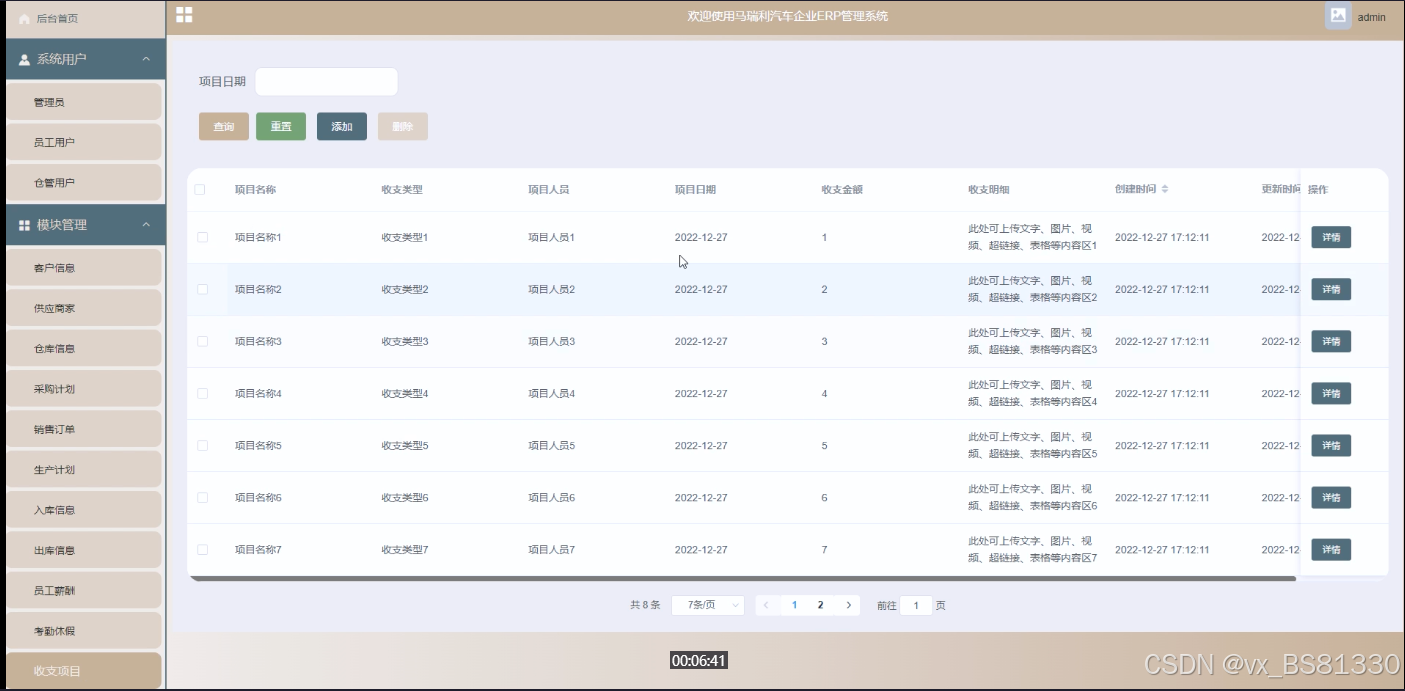The height and width of the screenshot is (691, 1405).
Task: Click the 项目日期 date input field
Action: pos(326,82)
